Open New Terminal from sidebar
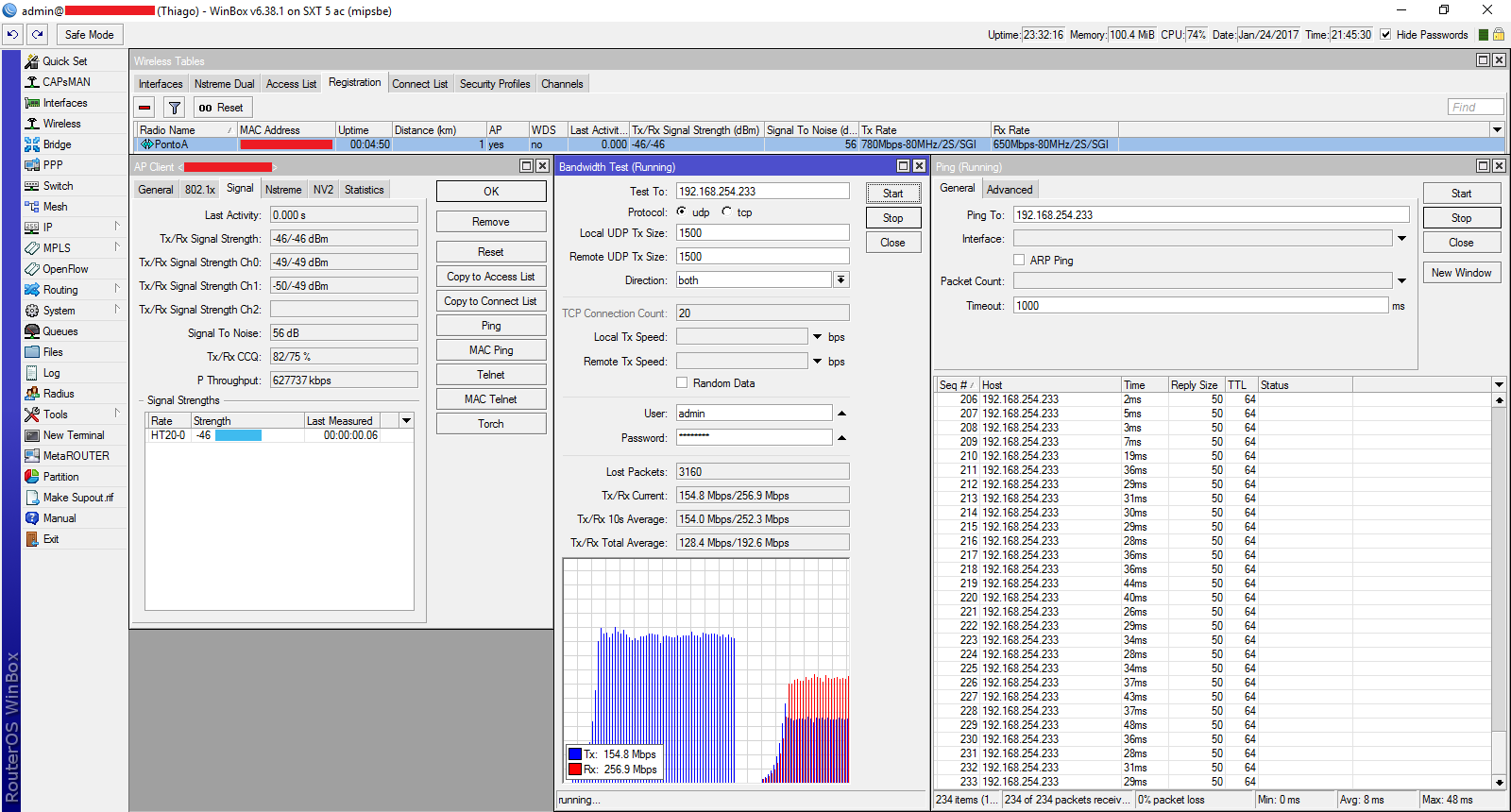The width and height of the screenshot is (1511, 812). (x=74, y=435)
